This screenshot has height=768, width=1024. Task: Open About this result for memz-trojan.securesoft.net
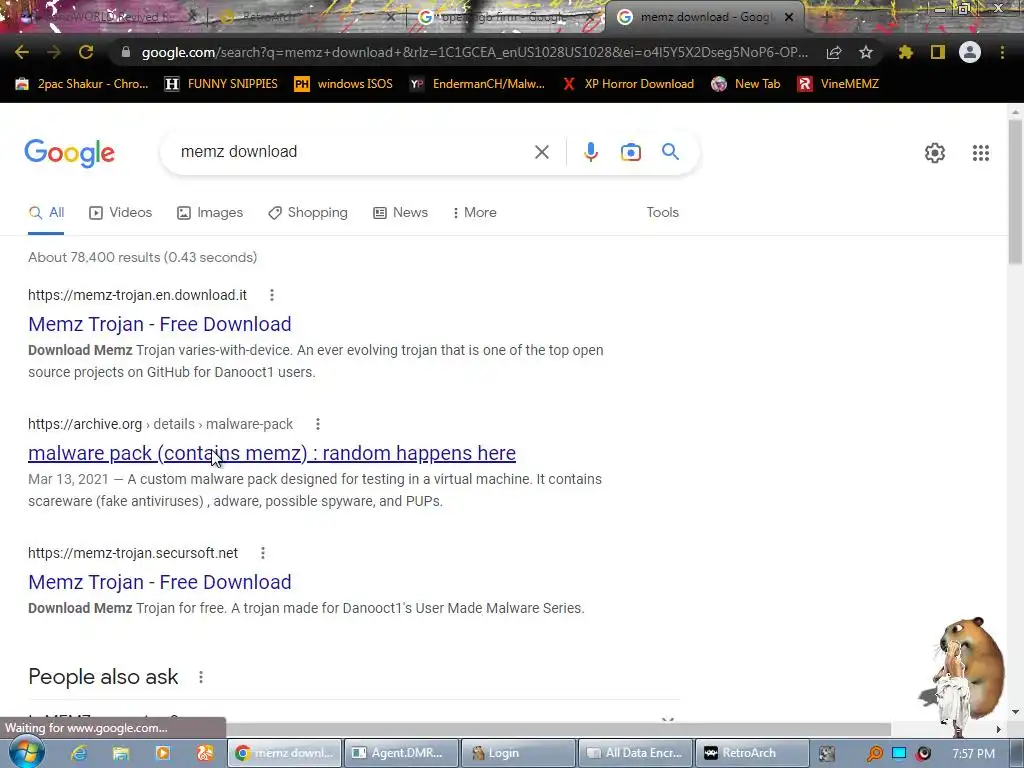coord(263,553)
